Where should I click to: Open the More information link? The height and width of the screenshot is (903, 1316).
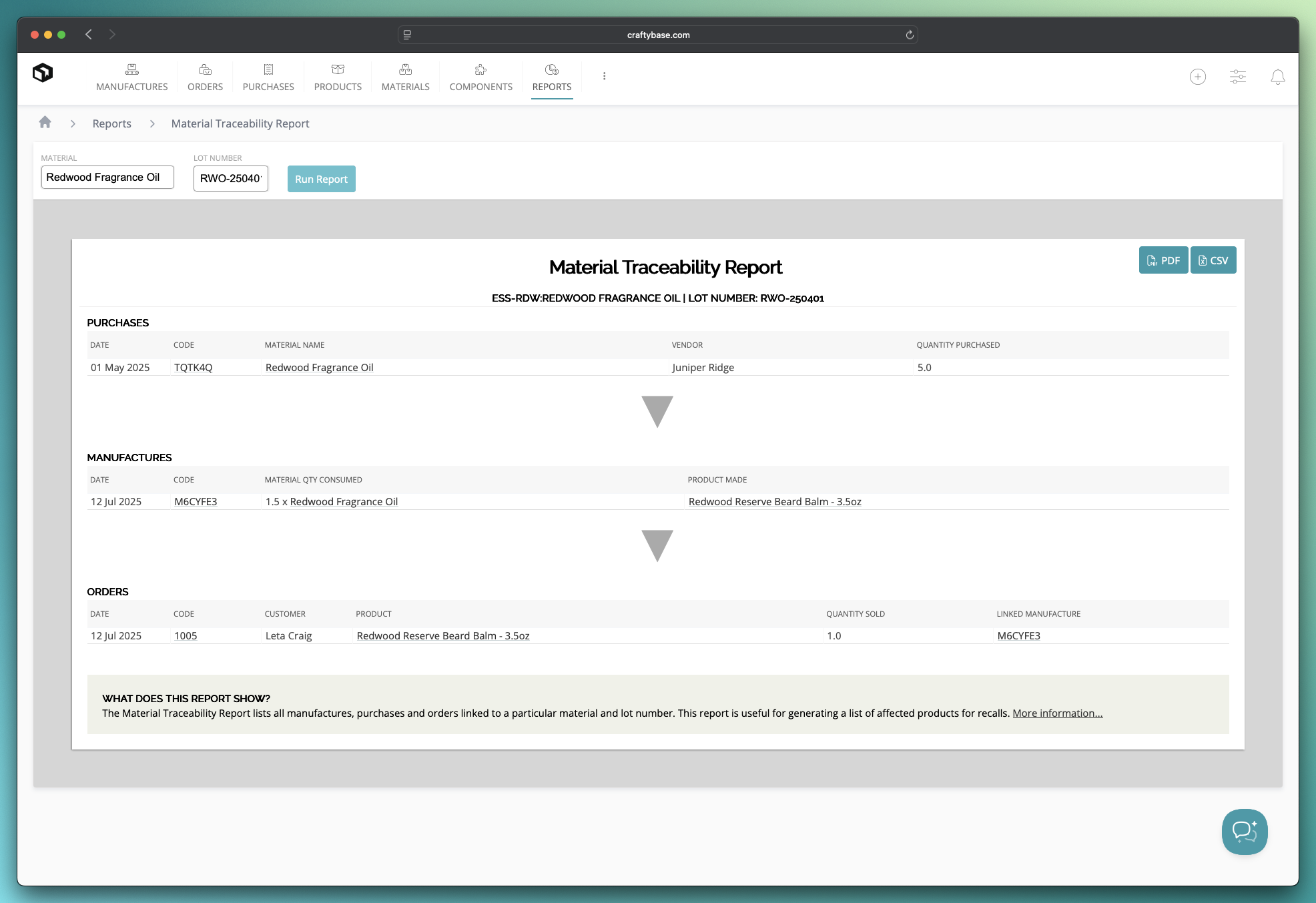pyautogui.click(x=1056, y=713)
